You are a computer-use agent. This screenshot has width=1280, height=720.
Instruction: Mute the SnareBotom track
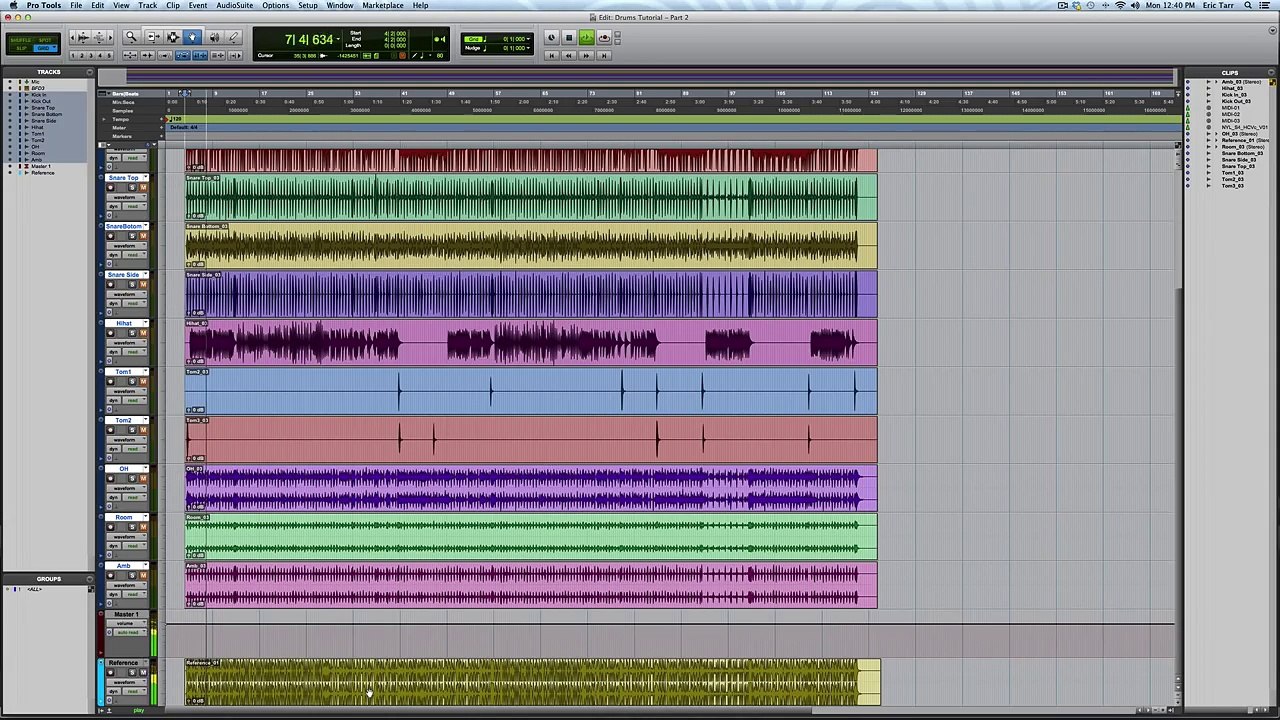(143, 236)
